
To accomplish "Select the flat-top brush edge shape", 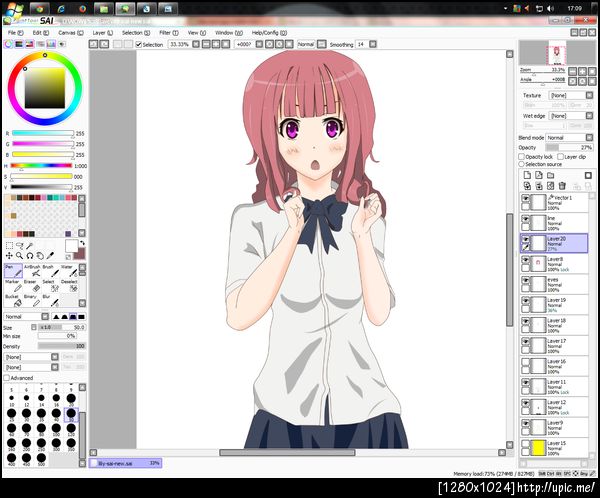I will pyautogui.click(x=73, y=317).
